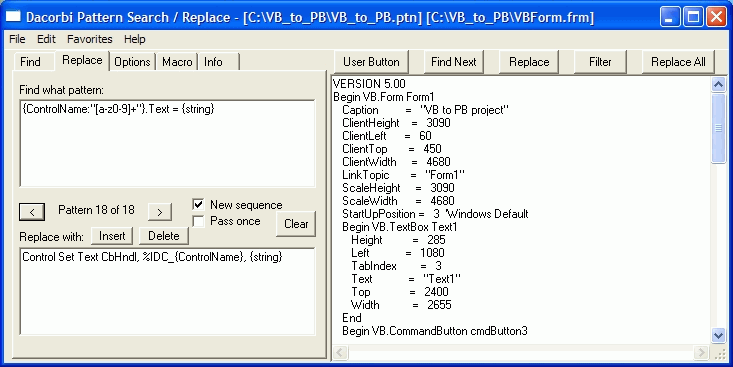733x367 pixels.
Task: Go to next pattern with right arrow
Action: 159,212
